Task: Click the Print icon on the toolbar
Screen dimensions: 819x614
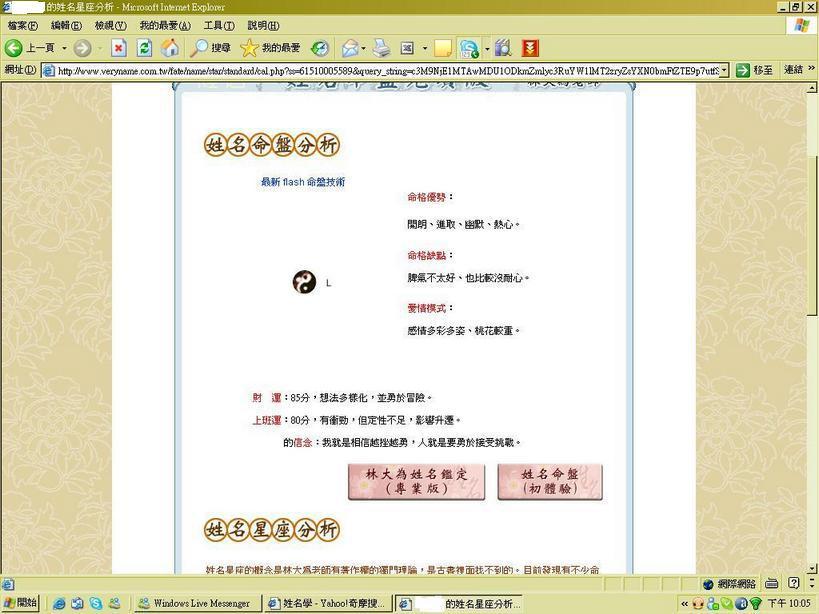Action: tap(381, 47)
